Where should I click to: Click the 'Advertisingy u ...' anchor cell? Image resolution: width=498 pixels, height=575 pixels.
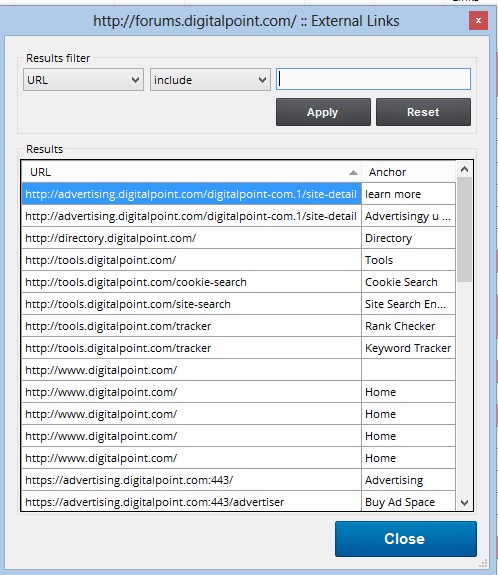coord(409,216)
